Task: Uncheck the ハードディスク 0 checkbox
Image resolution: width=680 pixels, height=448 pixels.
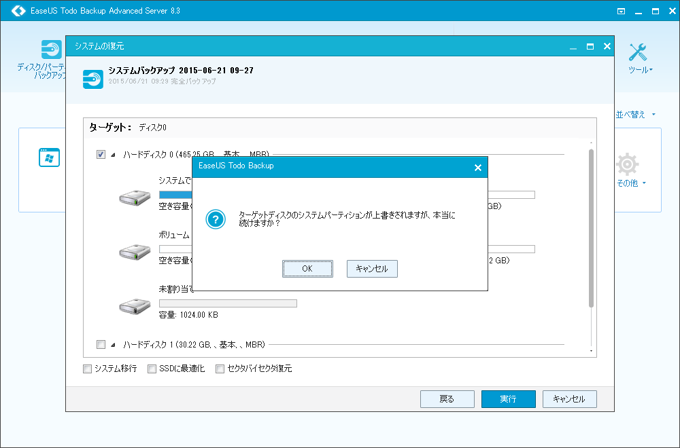Action: [x=101, y=154]
